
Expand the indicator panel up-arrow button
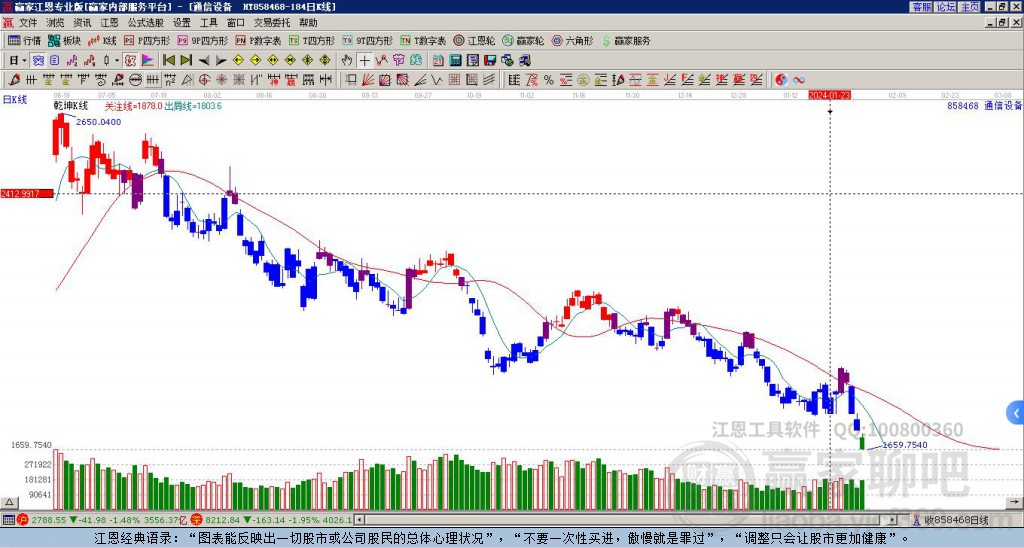point(9,502)
